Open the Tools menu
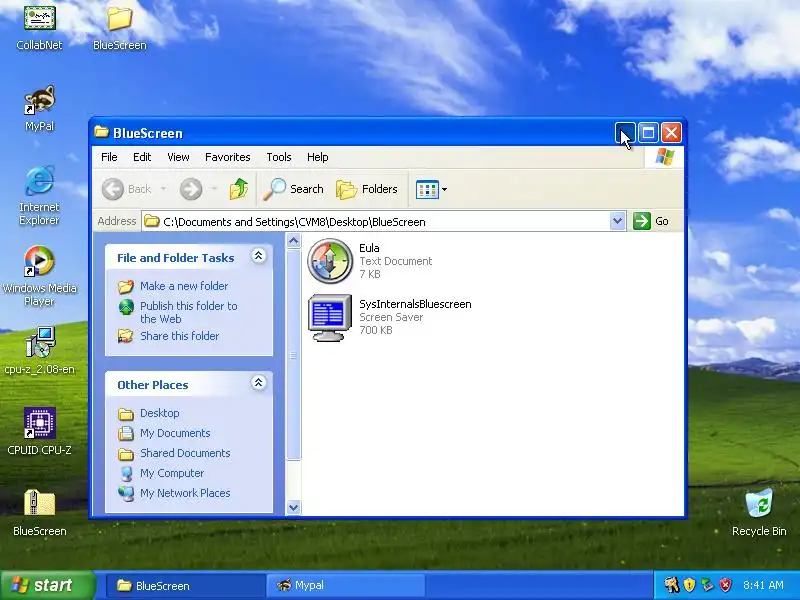Viewport: 800px width, 600px height. click(279, 157)
